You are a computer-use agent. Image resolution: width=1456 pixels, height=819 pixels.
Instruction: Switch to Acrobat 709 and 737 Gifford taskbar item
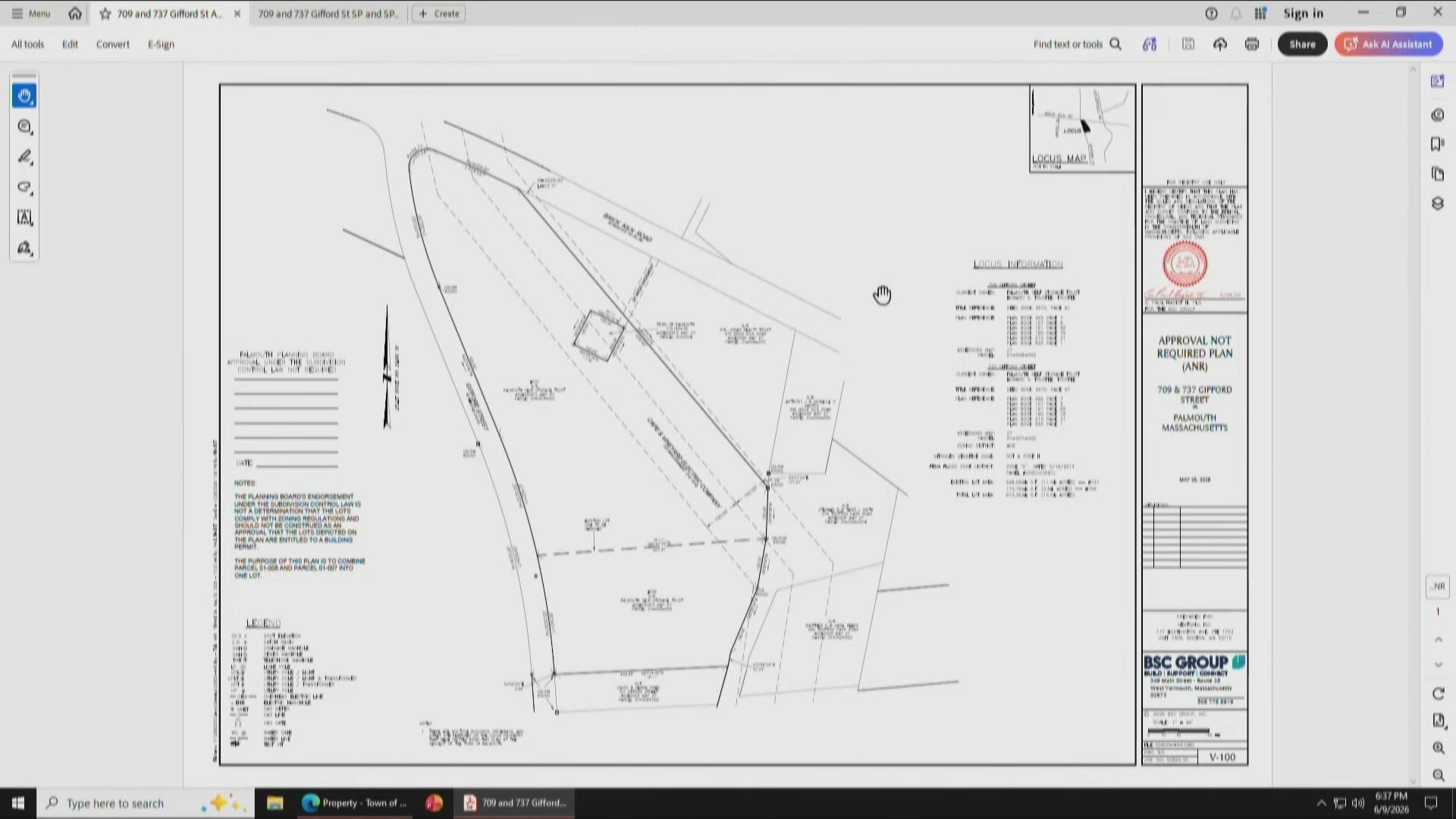(516, 803)
